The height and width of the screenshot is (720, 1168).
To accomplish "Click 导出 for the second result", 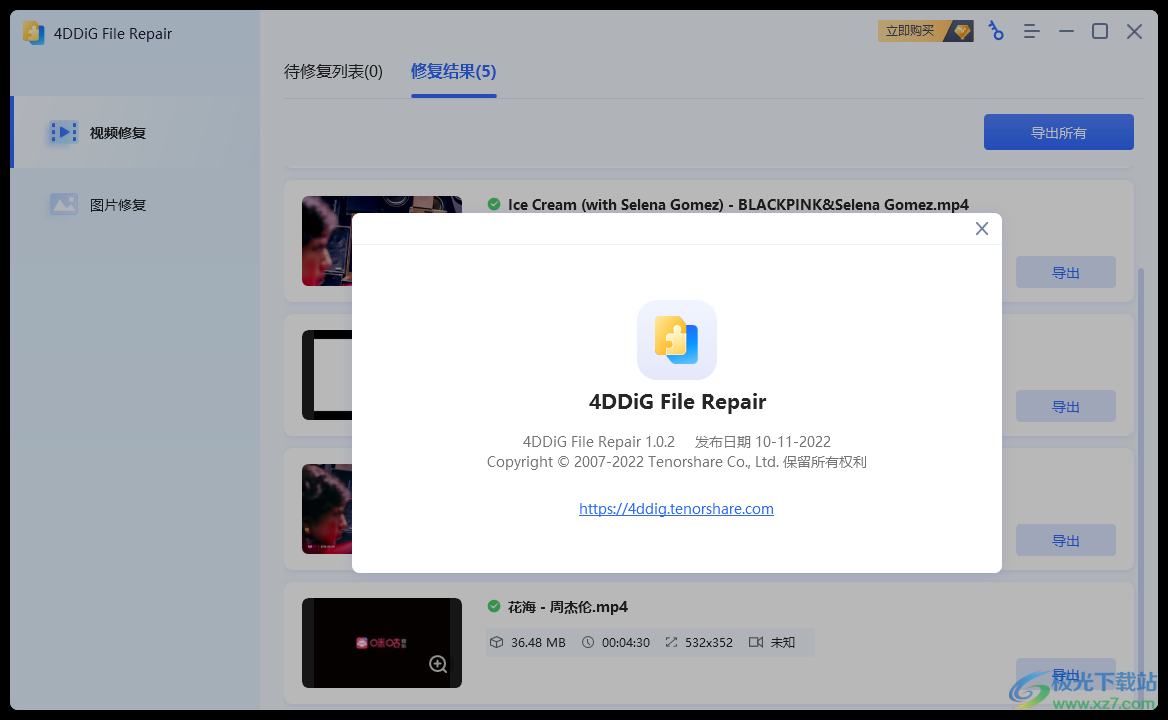I will click(1065, 407).
